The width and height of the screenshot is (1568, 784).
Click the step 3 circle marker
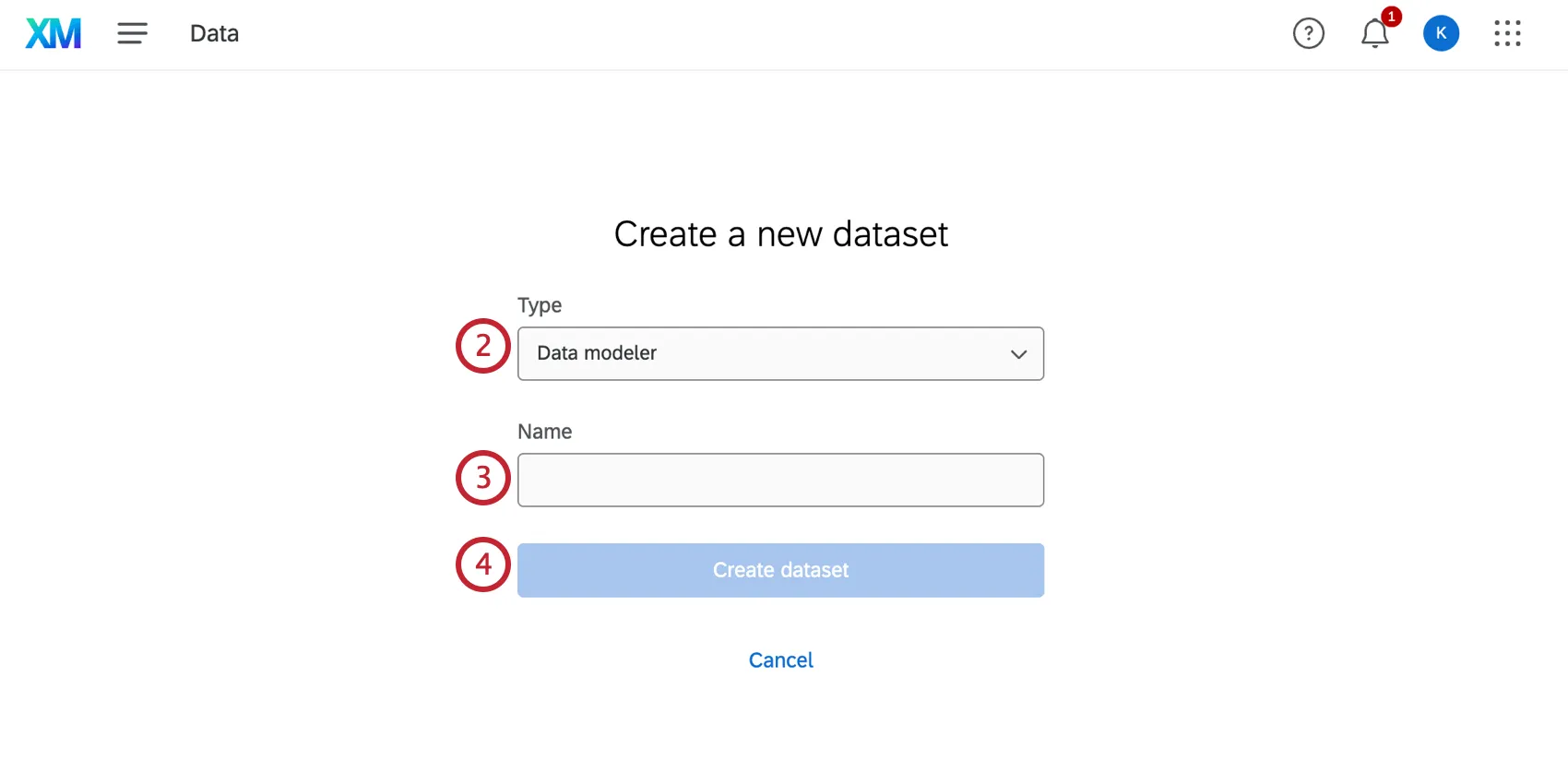[482, 478]
